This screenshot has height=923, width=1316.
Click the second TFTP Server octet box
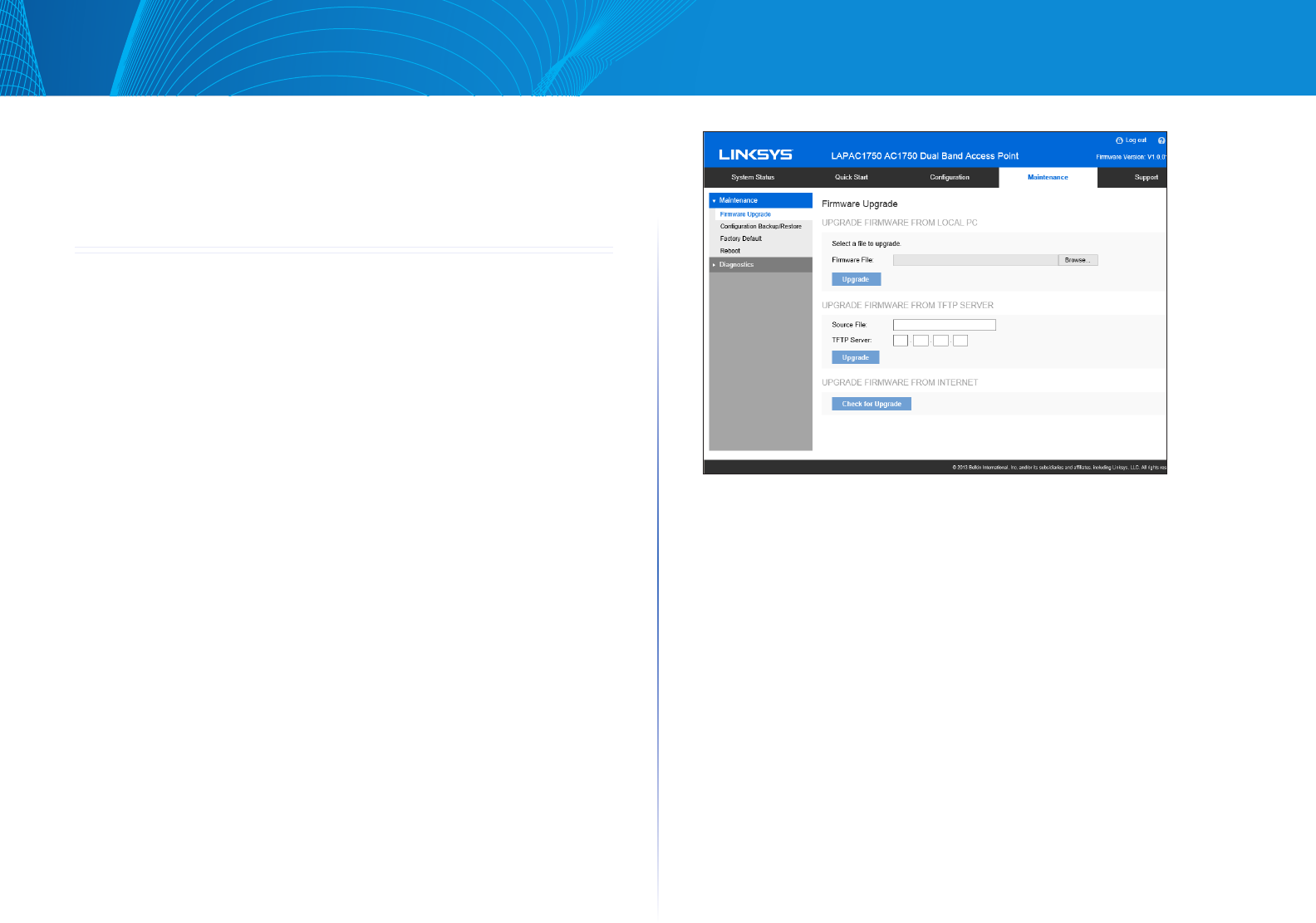[x=921, y=341]
